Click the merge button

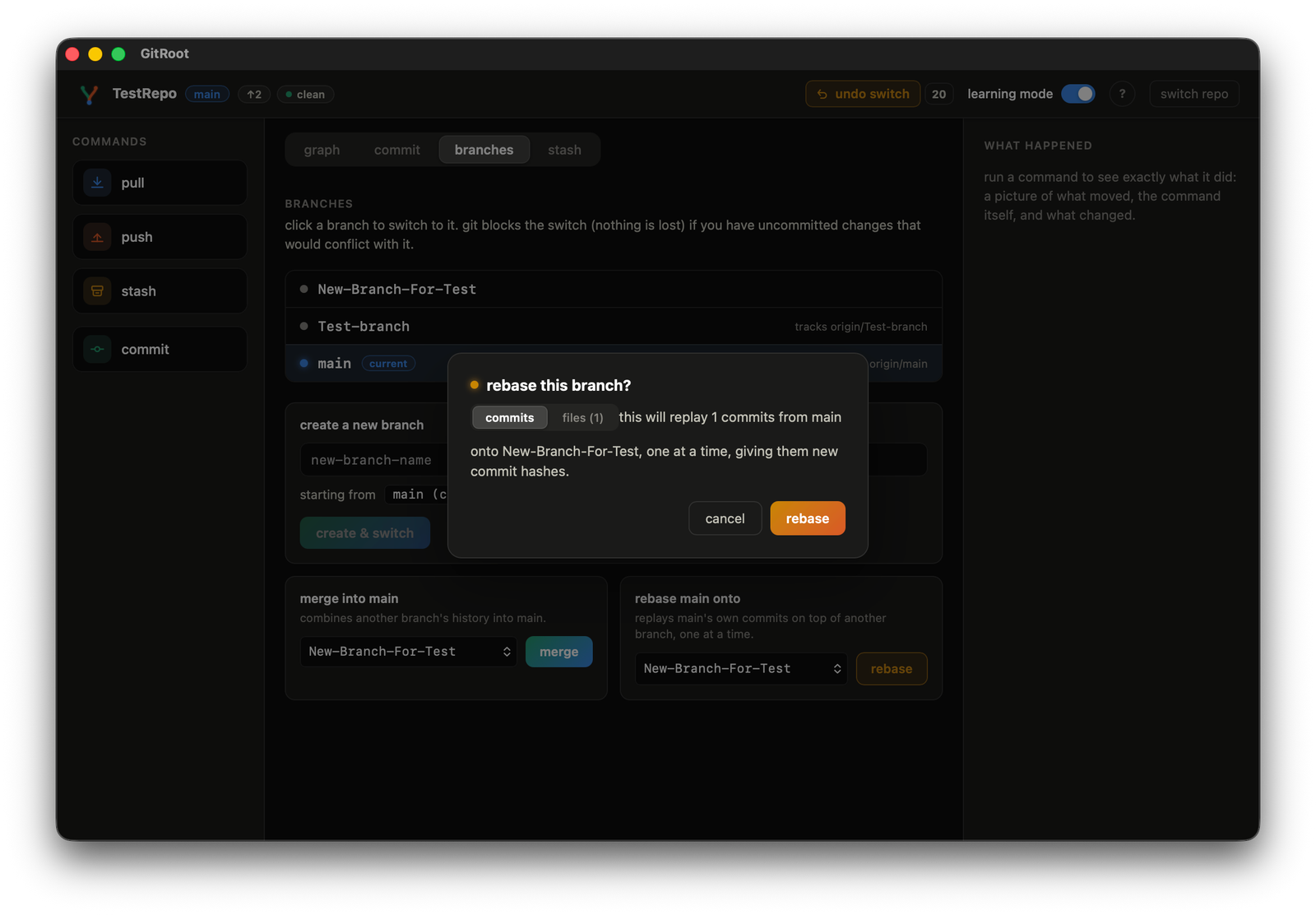[558, 652]
